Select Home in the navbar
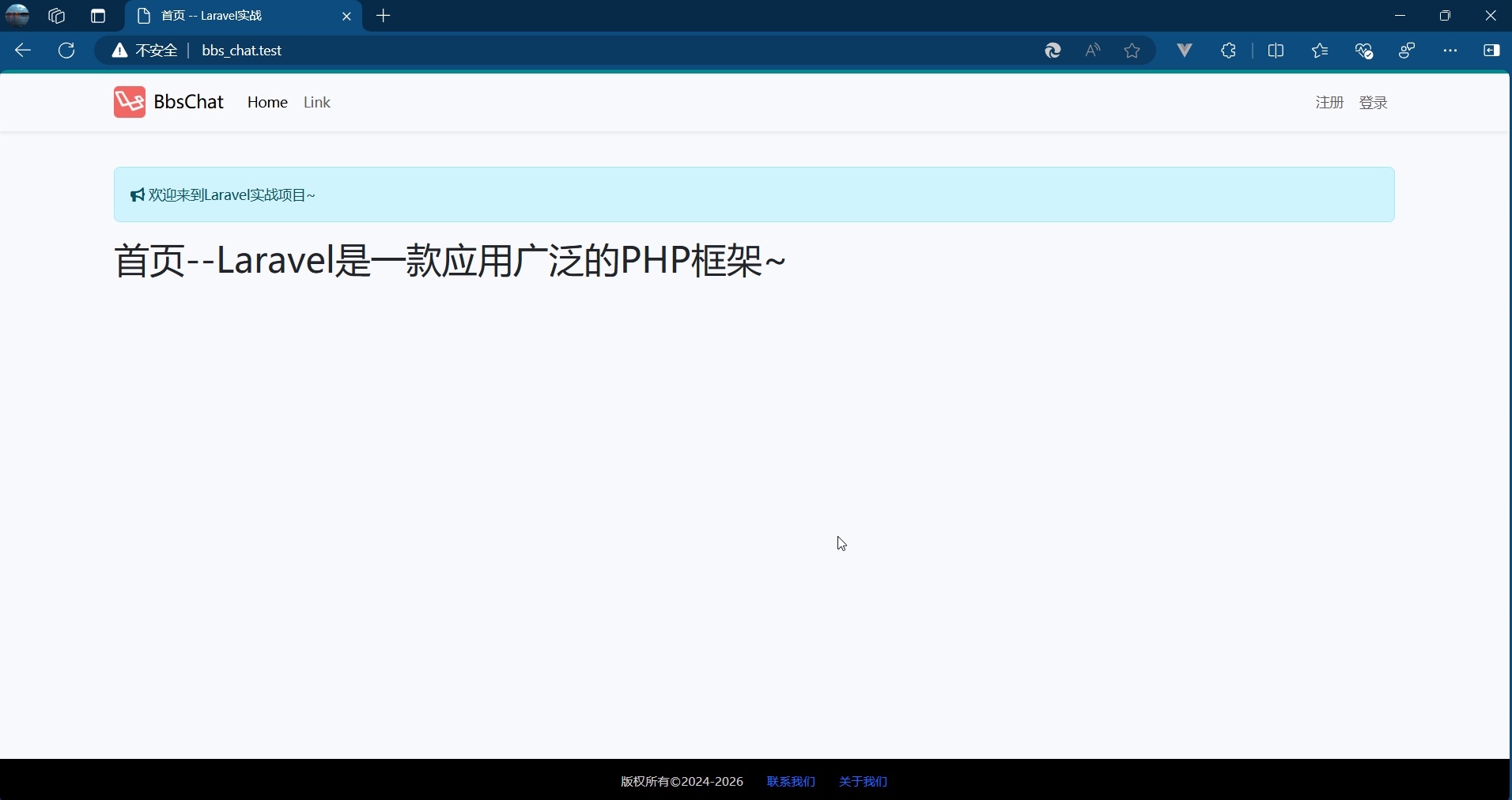1512x800 pixels. tap(267, 102)
